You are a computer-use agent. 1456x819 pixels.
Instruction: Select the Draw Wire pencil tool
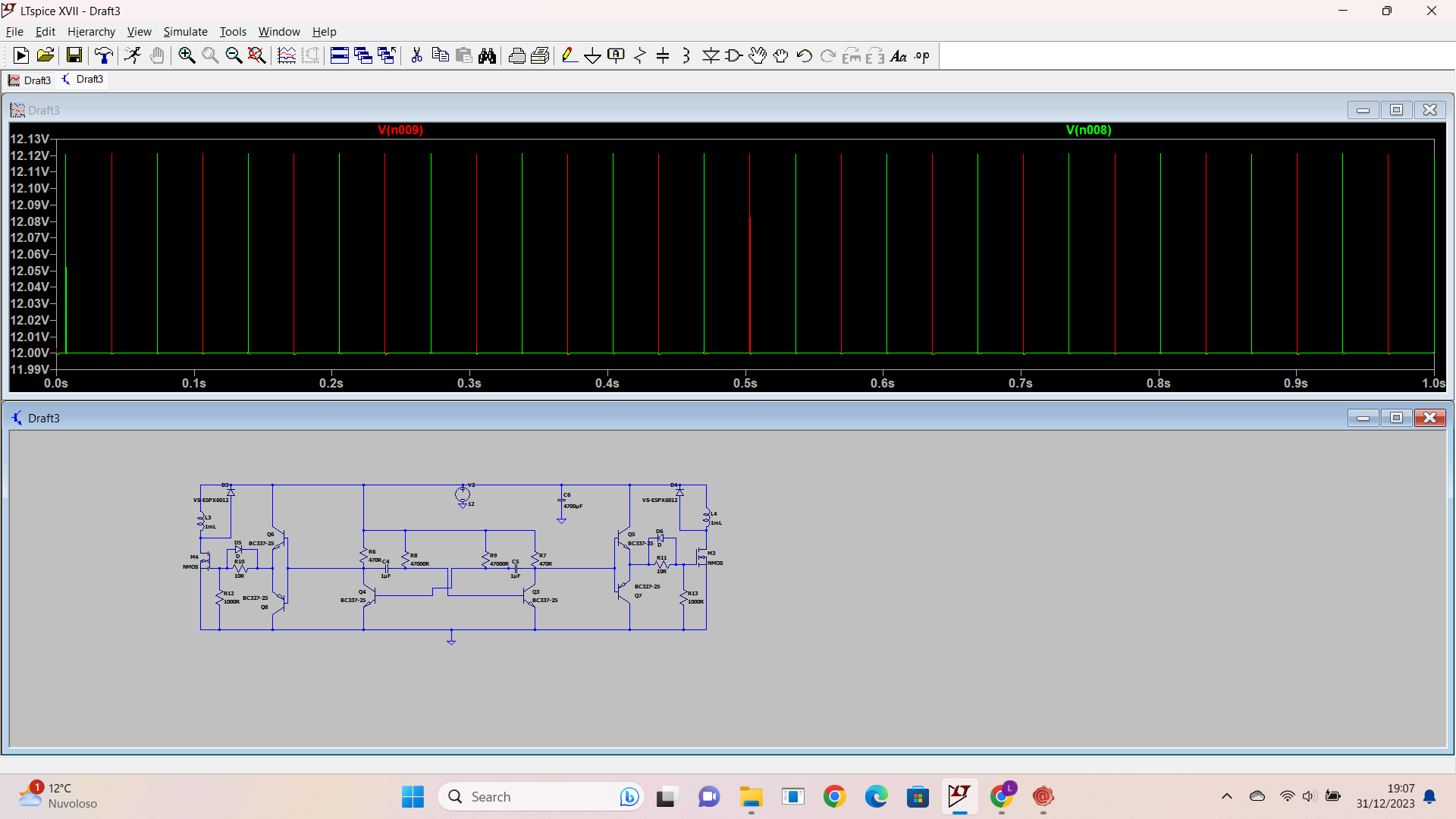[570, 55]
